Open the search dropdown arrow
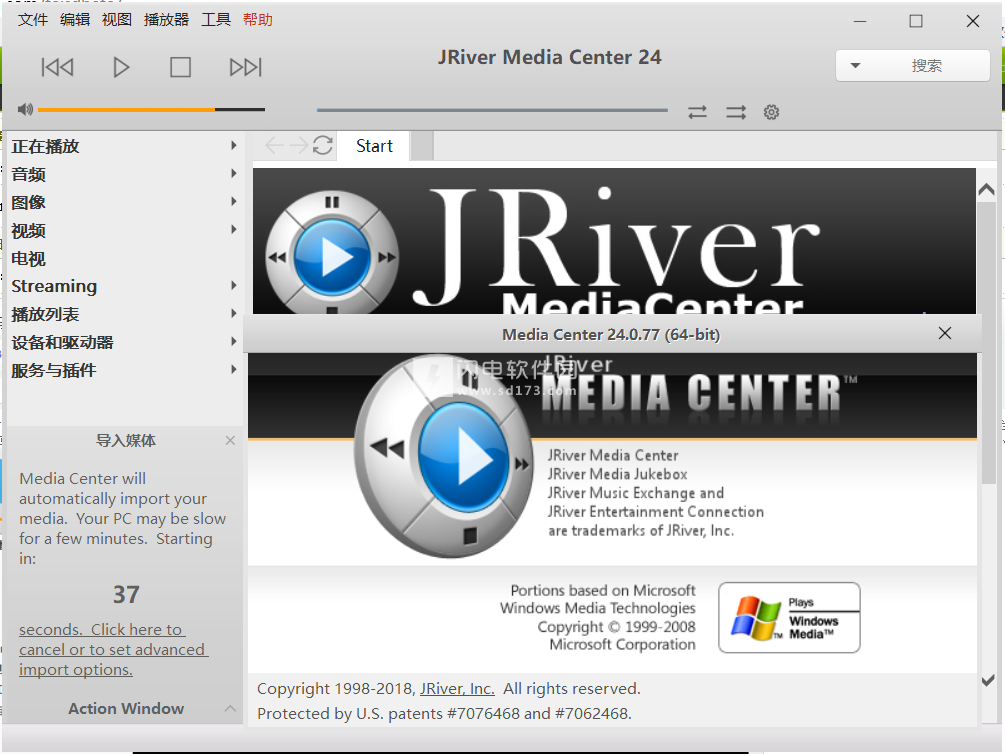The width and height of the screenshot is (1005, 754). click(855, 65)
